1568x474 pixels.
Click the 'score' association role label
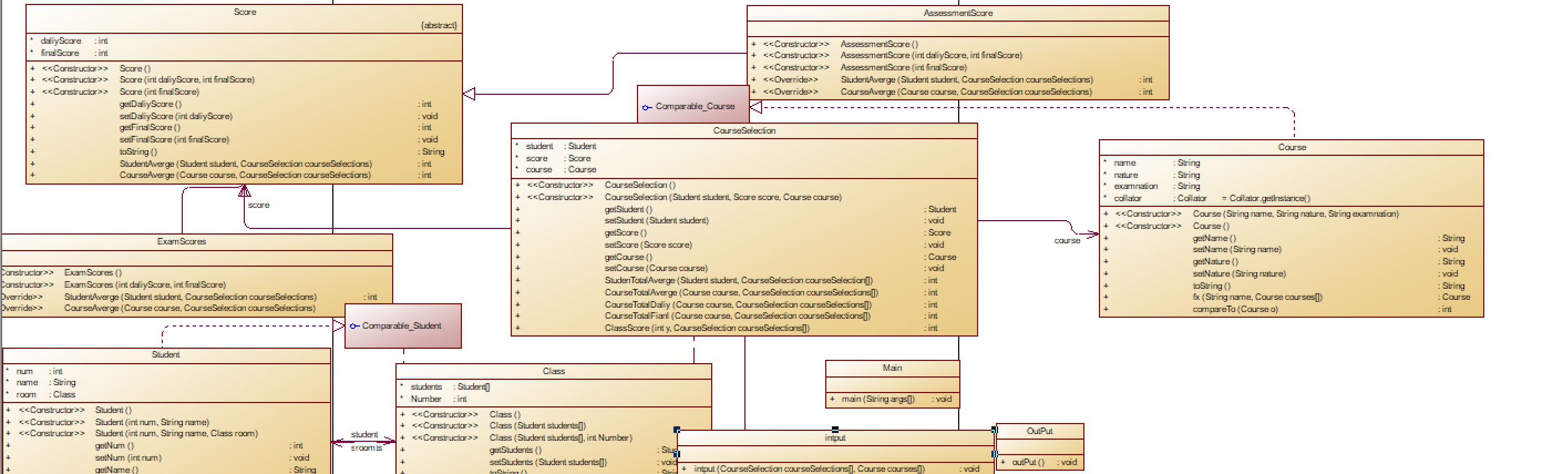click(x=259, y=205)
